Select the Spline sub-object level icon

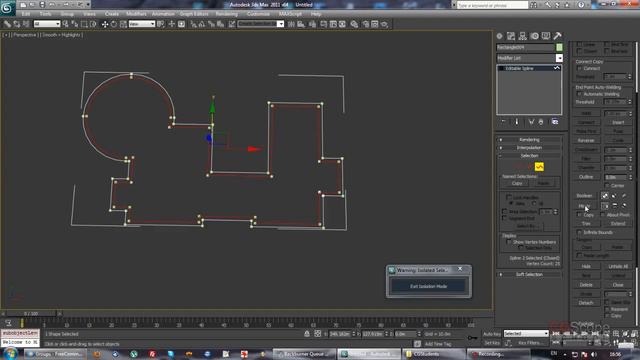click(x=539, y=167)
